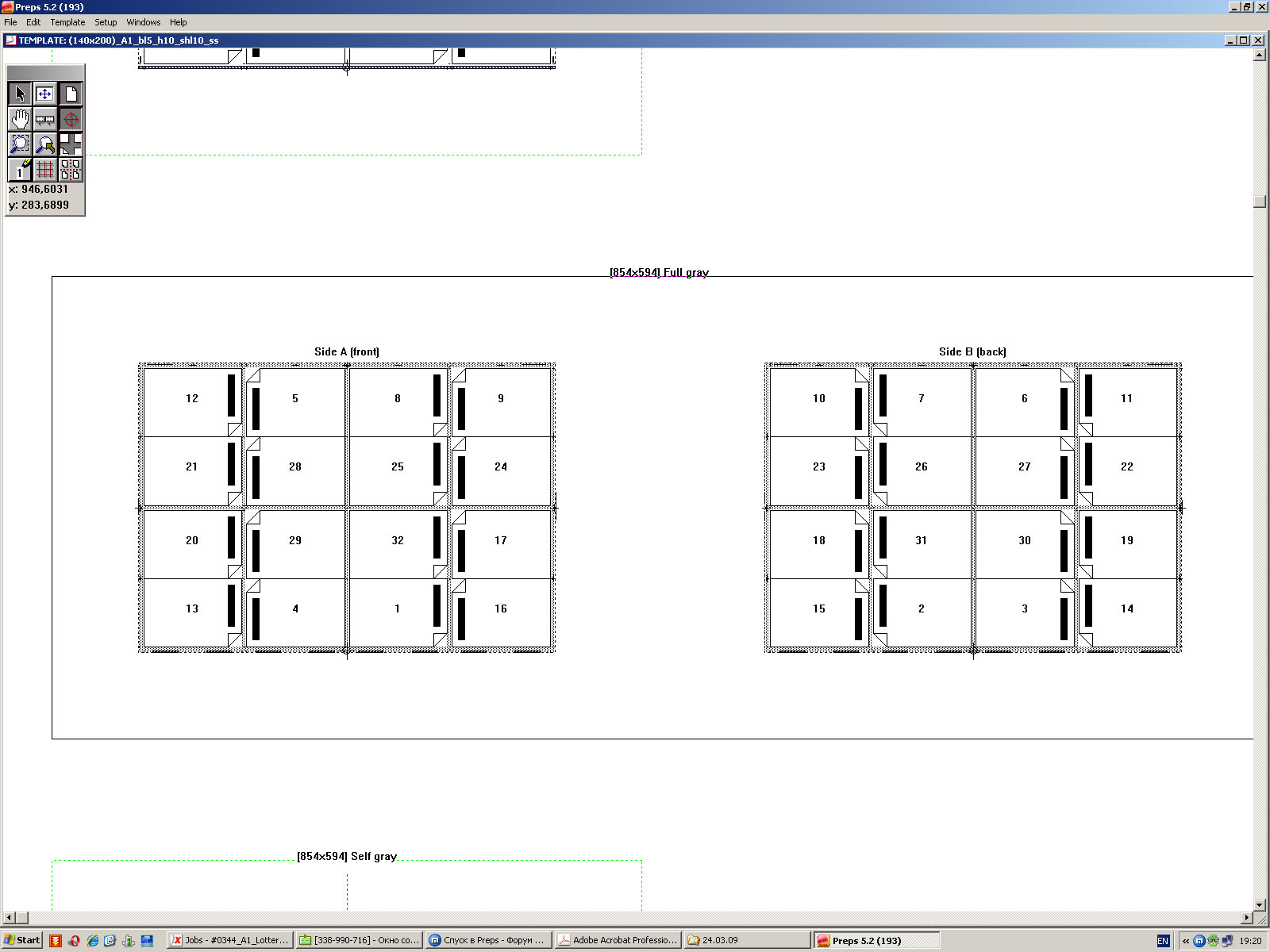
Task: Click the green clover tray icon
Action: pyautogui.click(x=1213, y=941)
